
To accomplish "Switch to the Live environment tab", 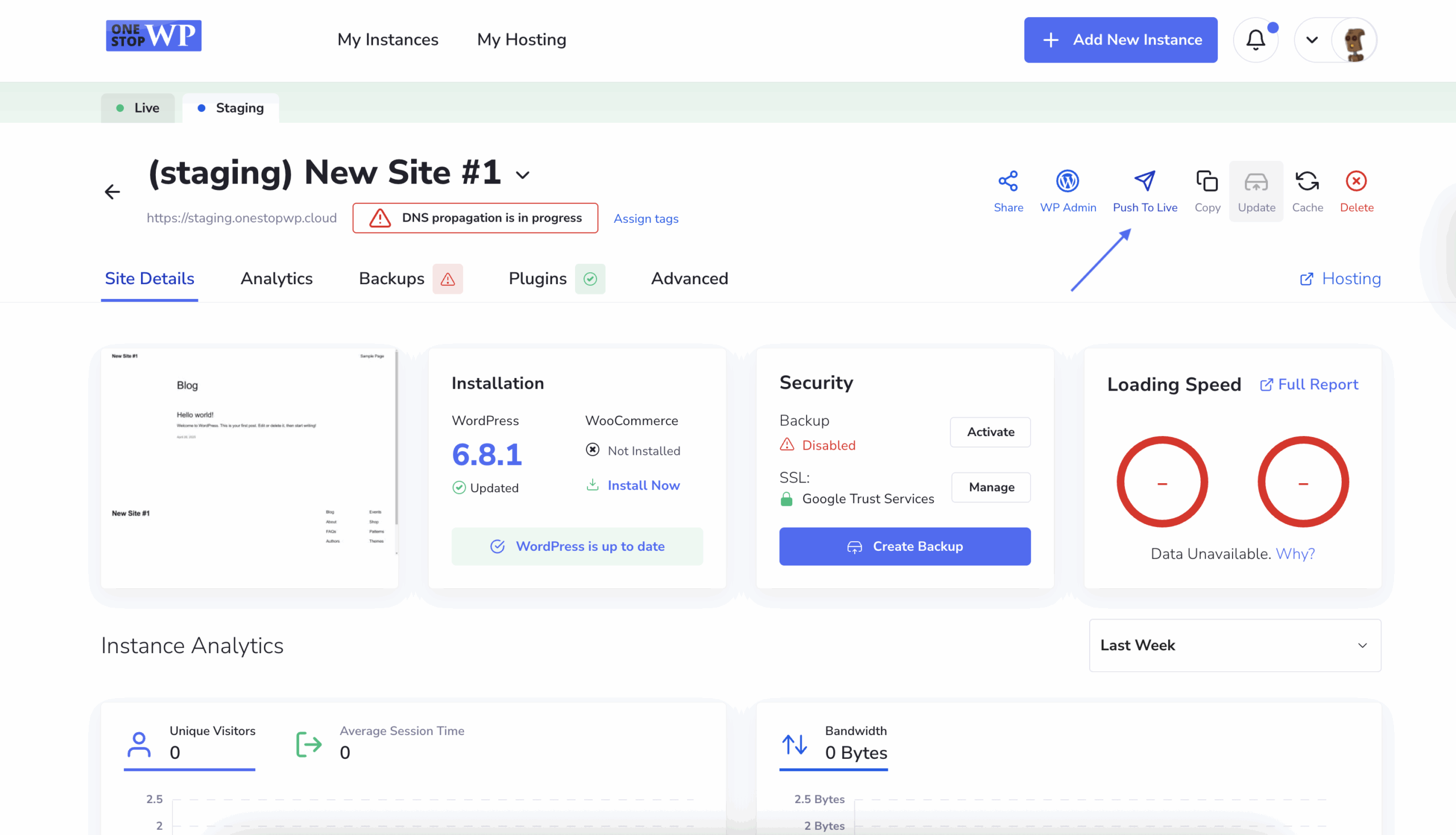I will [x=138, y=108].
